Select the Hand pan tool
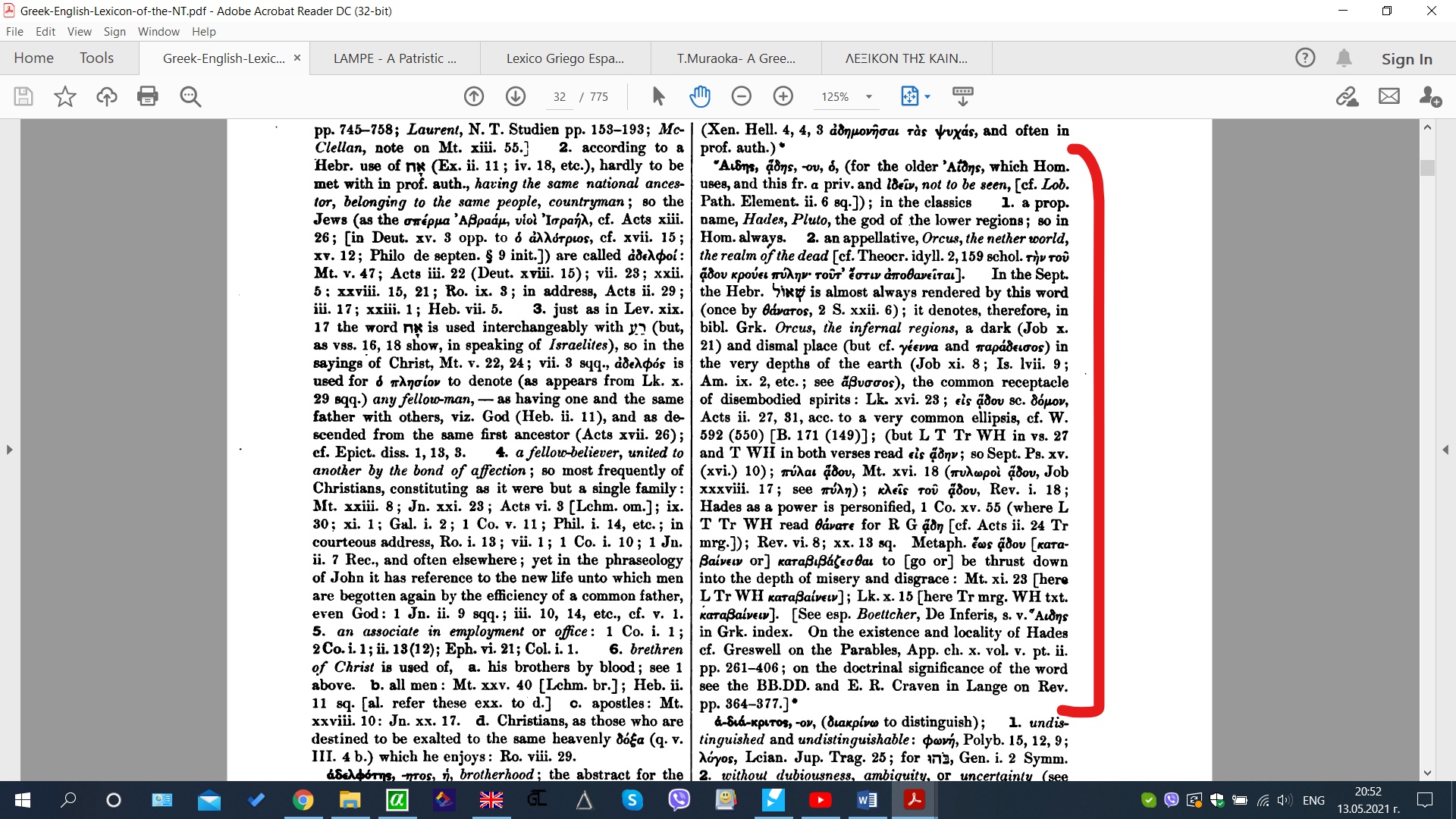 point(700,96)
